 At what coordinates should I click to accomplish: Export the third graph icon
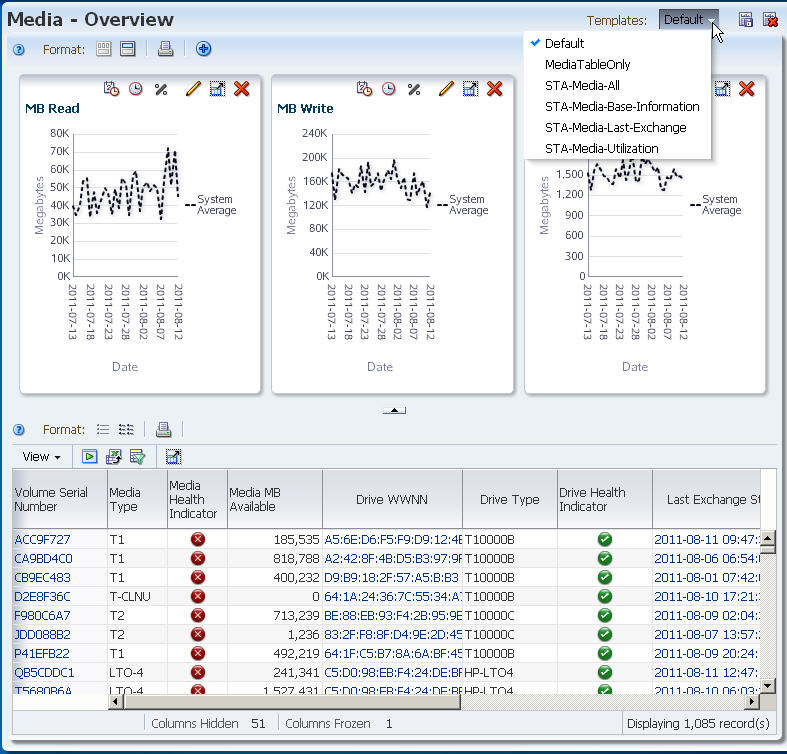click(x=722, y=89)
